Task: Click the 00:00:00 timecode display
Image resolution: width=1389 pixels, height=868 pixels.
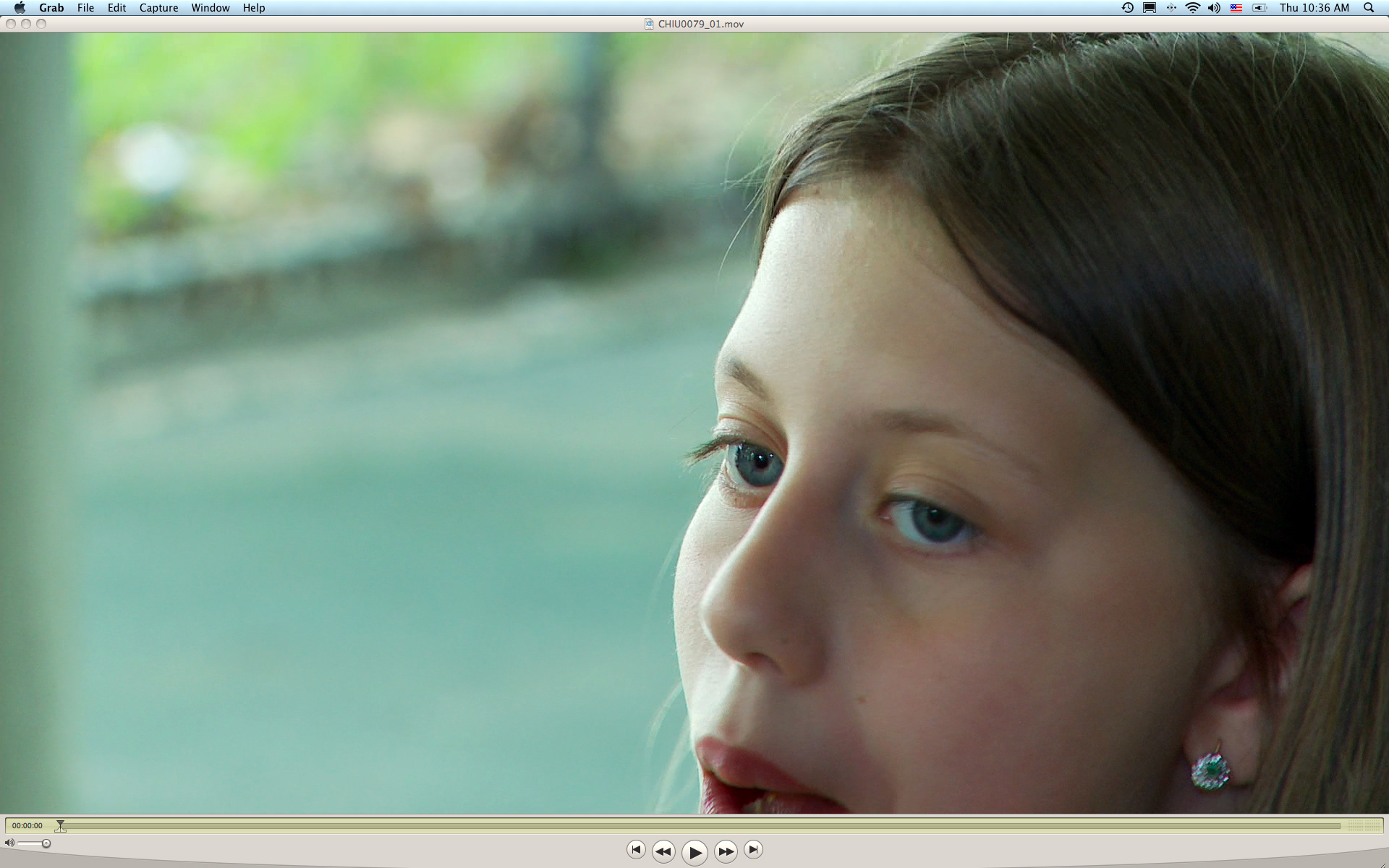Action: (x=27, y=825)
